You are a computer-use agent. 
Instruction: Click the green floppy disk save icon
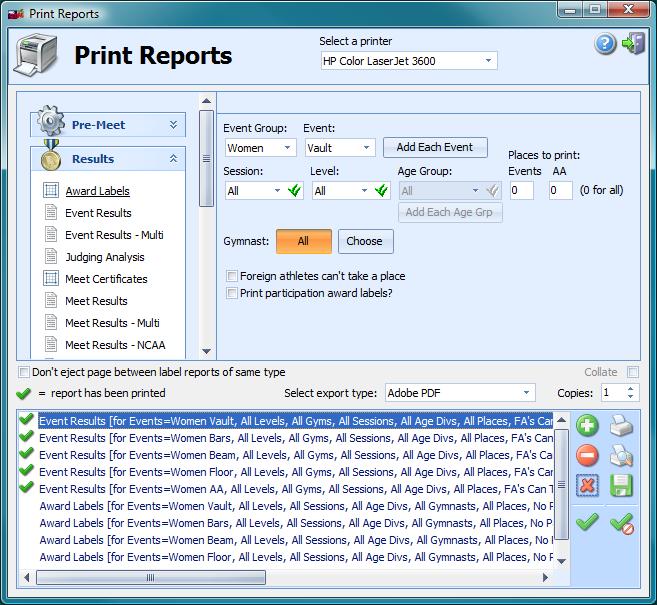pyautogui.click(x=621, y=487)
